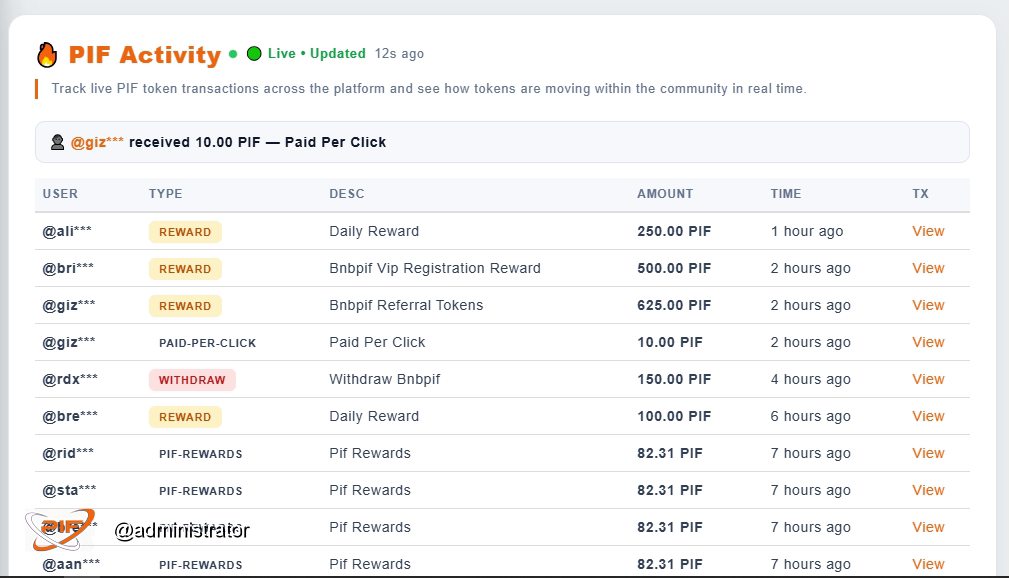Click the red WITHDRAW type badge
This screenshot has height=578, width=1009.
(x=192, y=380)
